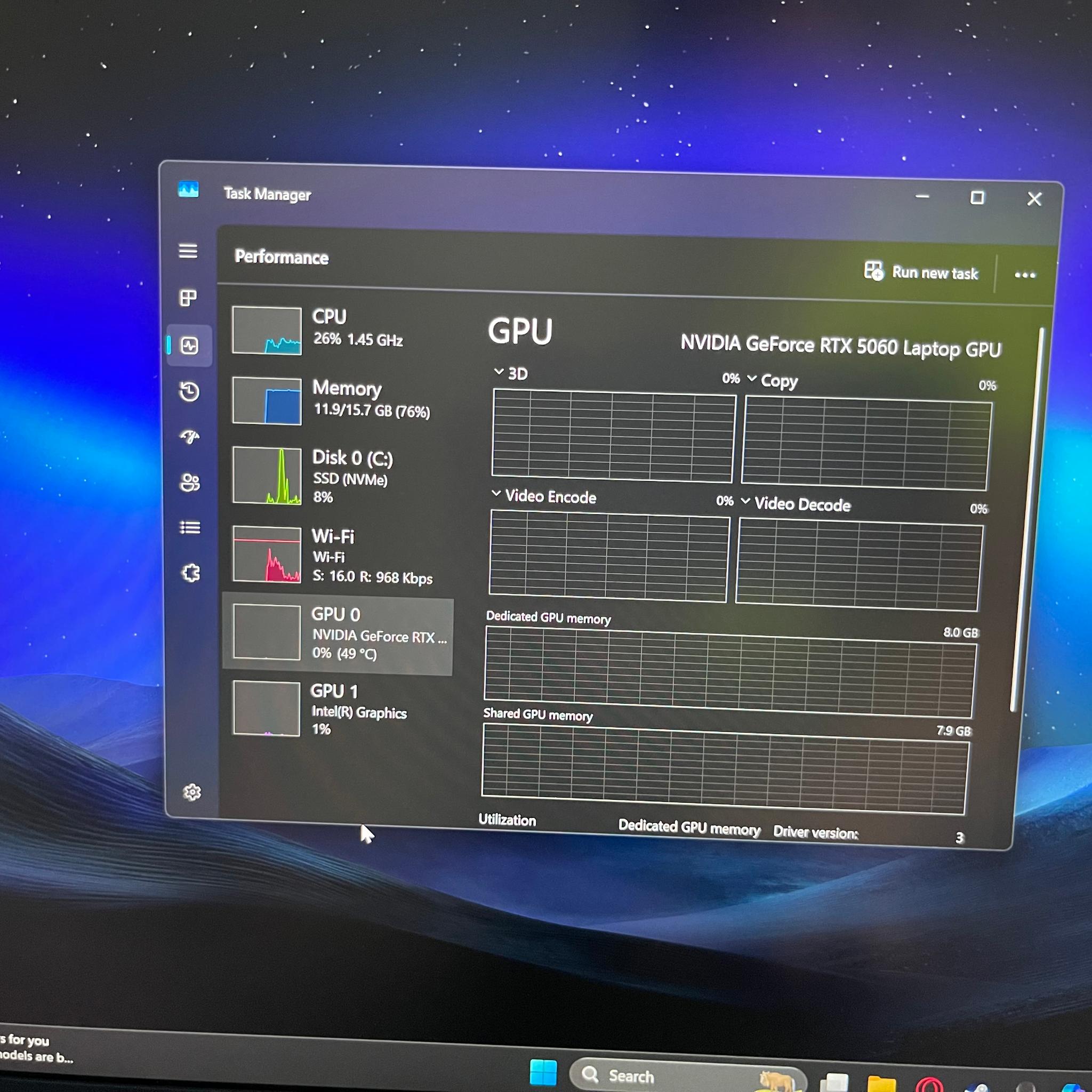Select the CPU performance entry
This screenshot has height=1092, width=1092.
[x=339, y=330]
